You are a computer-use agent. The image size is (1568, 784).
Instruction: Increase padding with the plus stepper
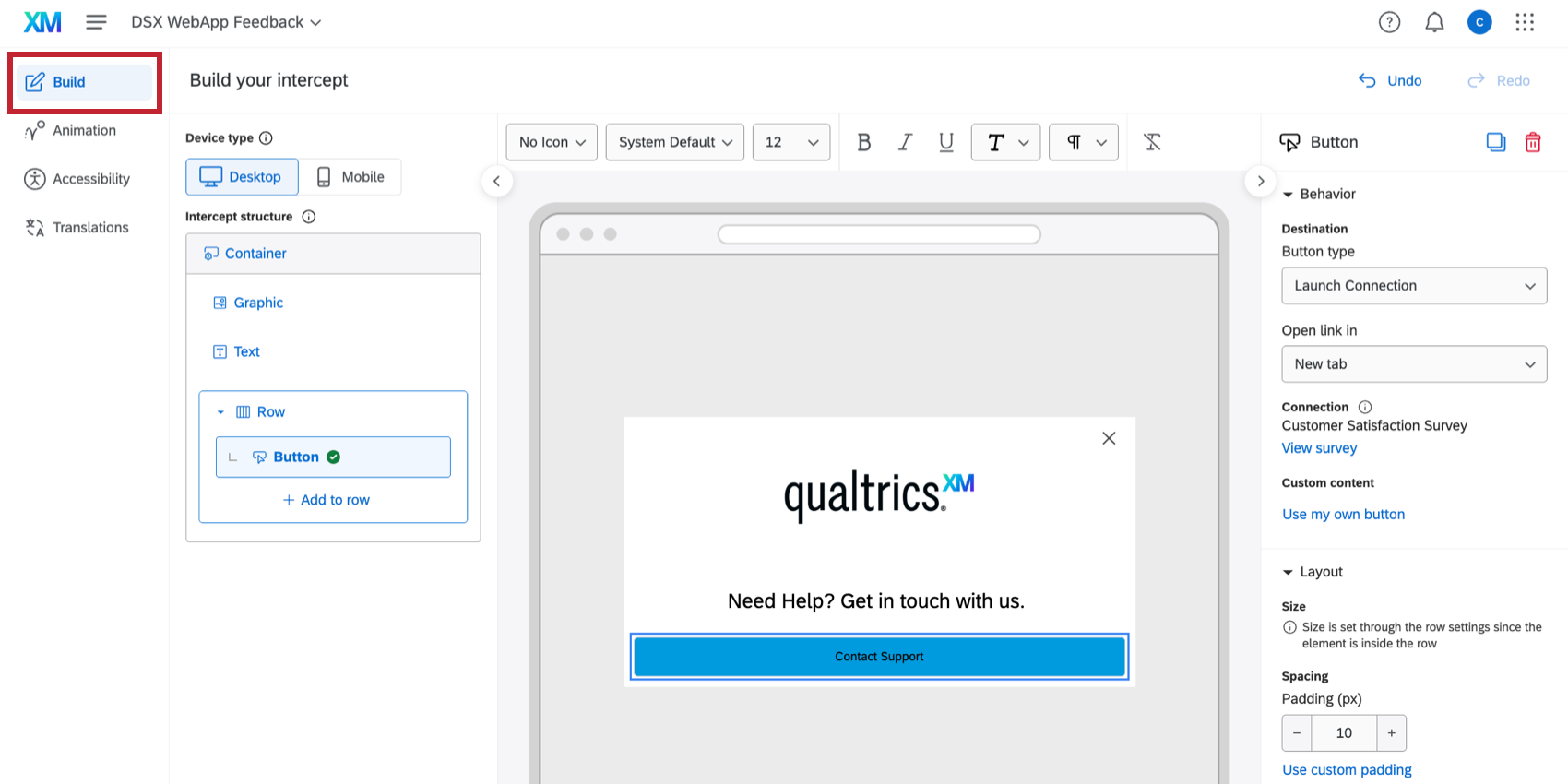[x=1391, y=733]
